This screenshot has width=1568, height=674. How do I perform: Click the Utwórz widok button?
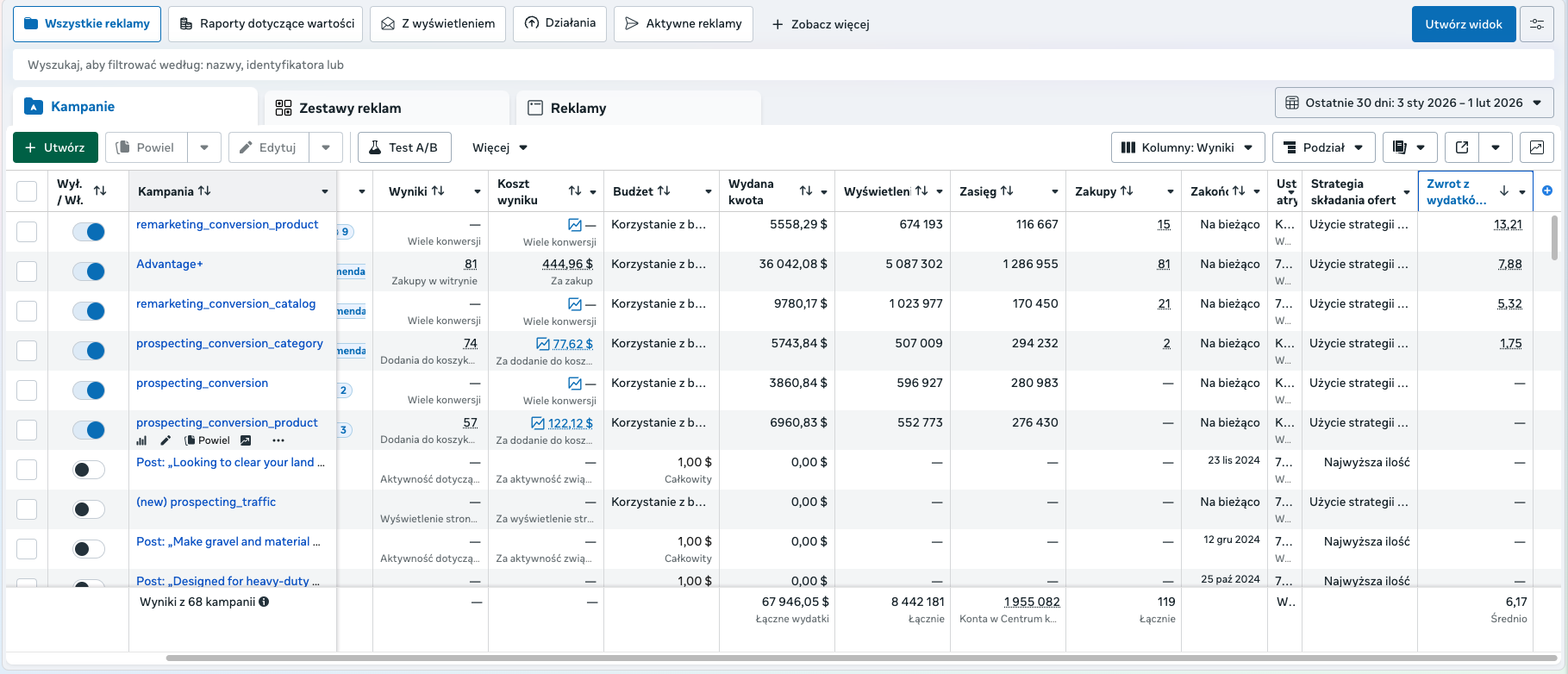tap(1463, 24)
